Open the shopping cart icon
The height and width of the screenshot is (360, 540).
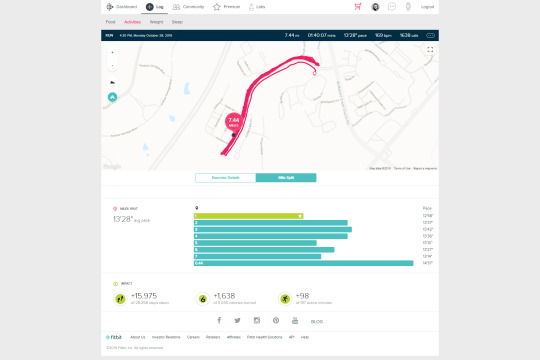[358, 7]
